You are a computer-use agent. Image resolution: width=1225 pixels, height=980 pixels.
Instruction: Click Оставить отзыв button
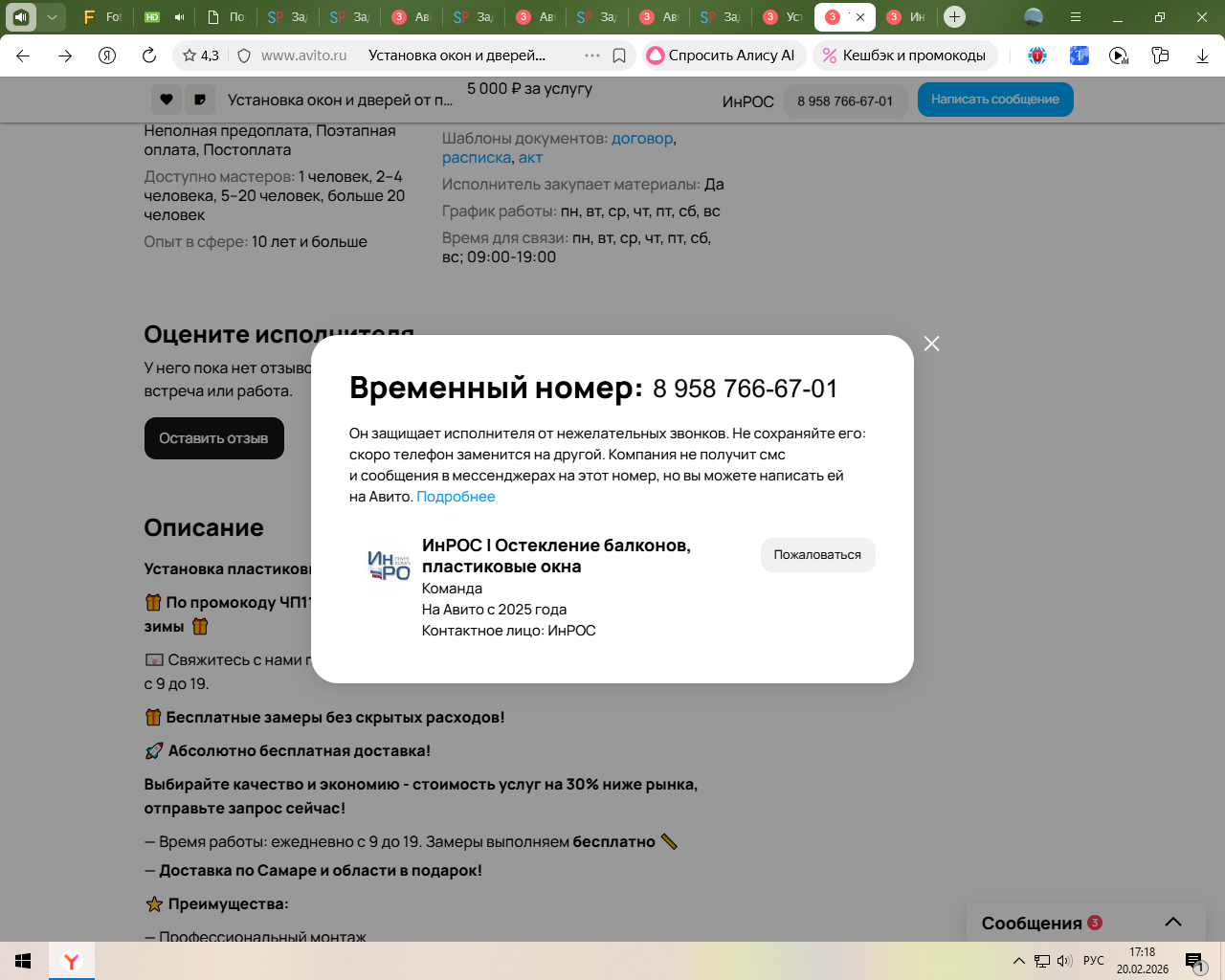(214, 438)
